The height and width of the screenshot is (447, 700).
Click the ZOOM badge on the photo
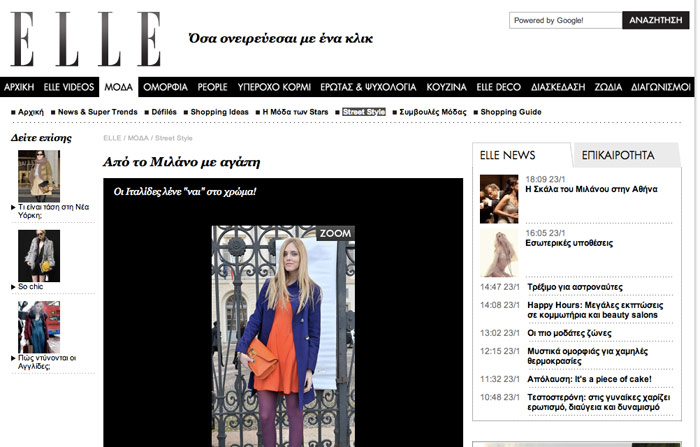pos(335,233)
